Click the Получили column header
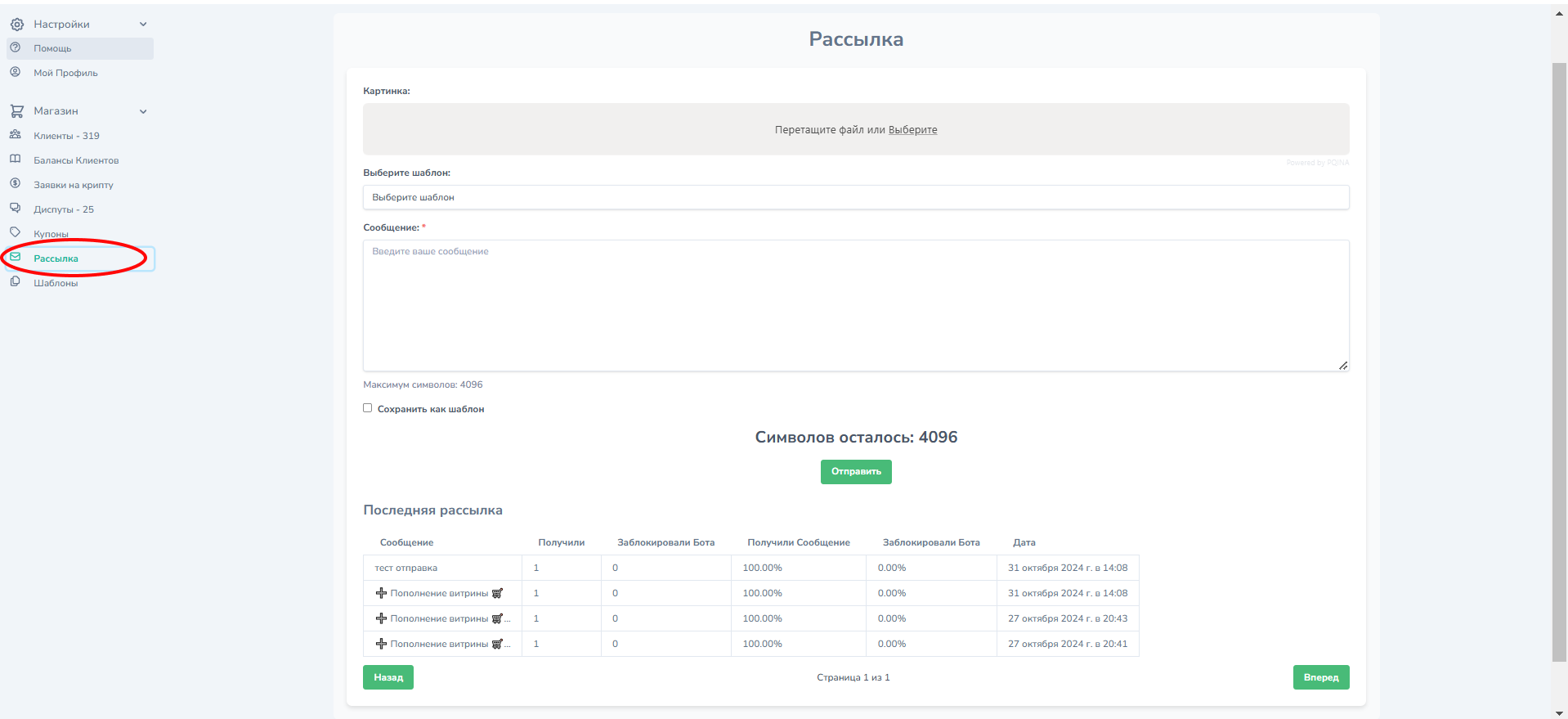Screen dimensions: 1568x719 click(x=562, y=542)
